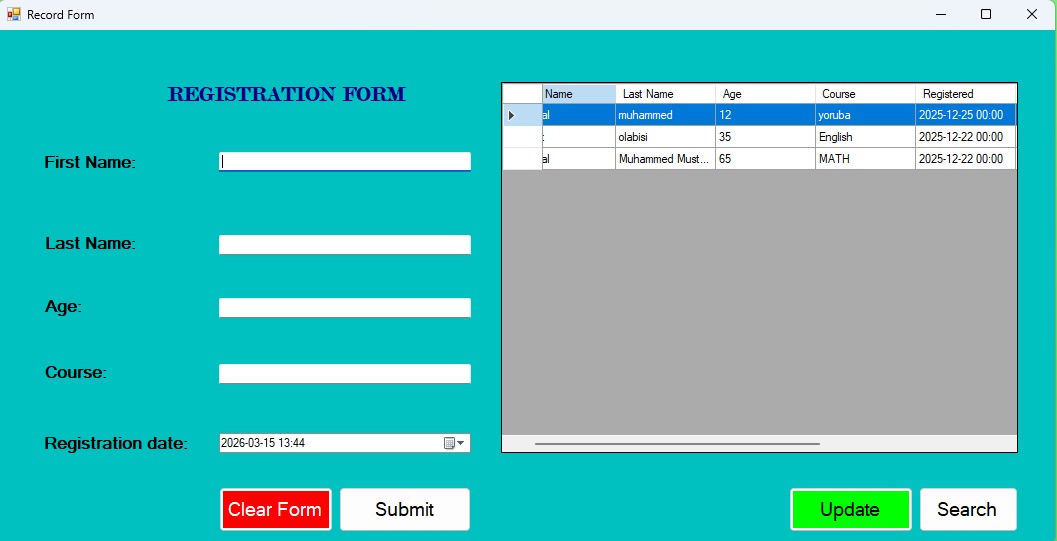This screenshot has width=1057, height=541.
Task: Click the Registered column header
Action: 964,94
